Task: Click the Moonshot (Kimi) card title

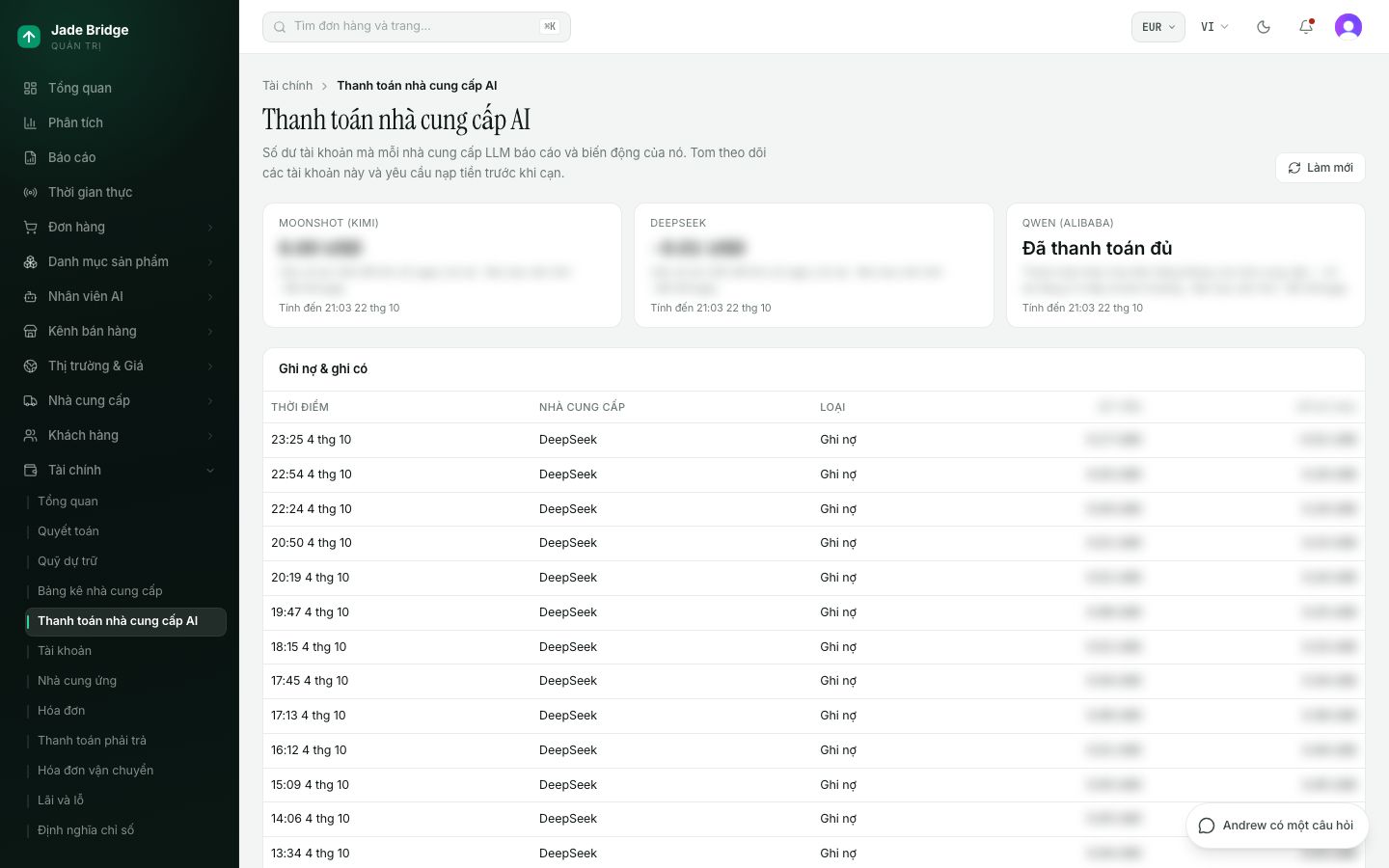Action: click(329, 223)
